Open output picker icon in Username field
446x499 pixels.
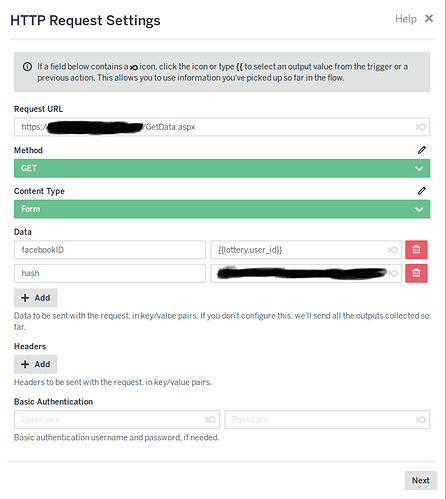210,420
